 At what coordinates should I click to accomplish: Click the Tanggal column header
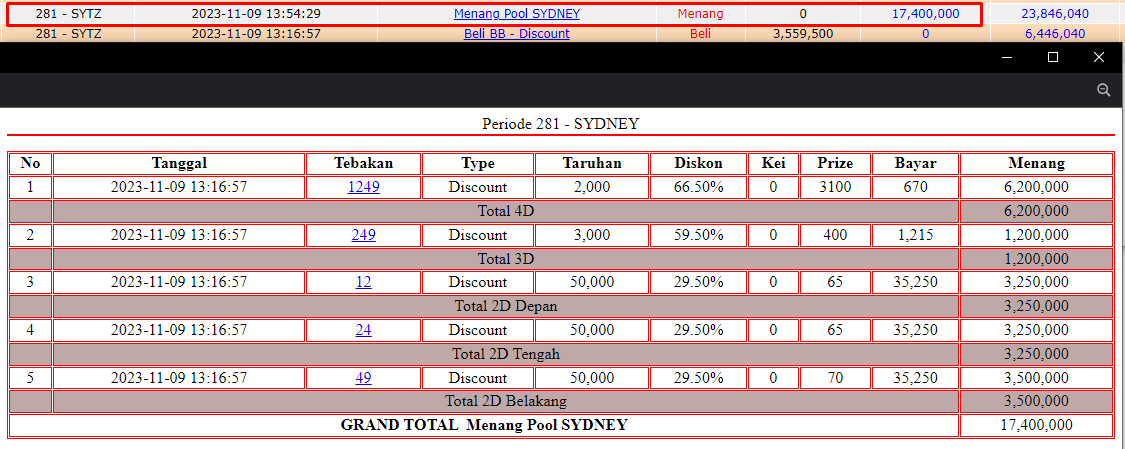tap(179, 164)
